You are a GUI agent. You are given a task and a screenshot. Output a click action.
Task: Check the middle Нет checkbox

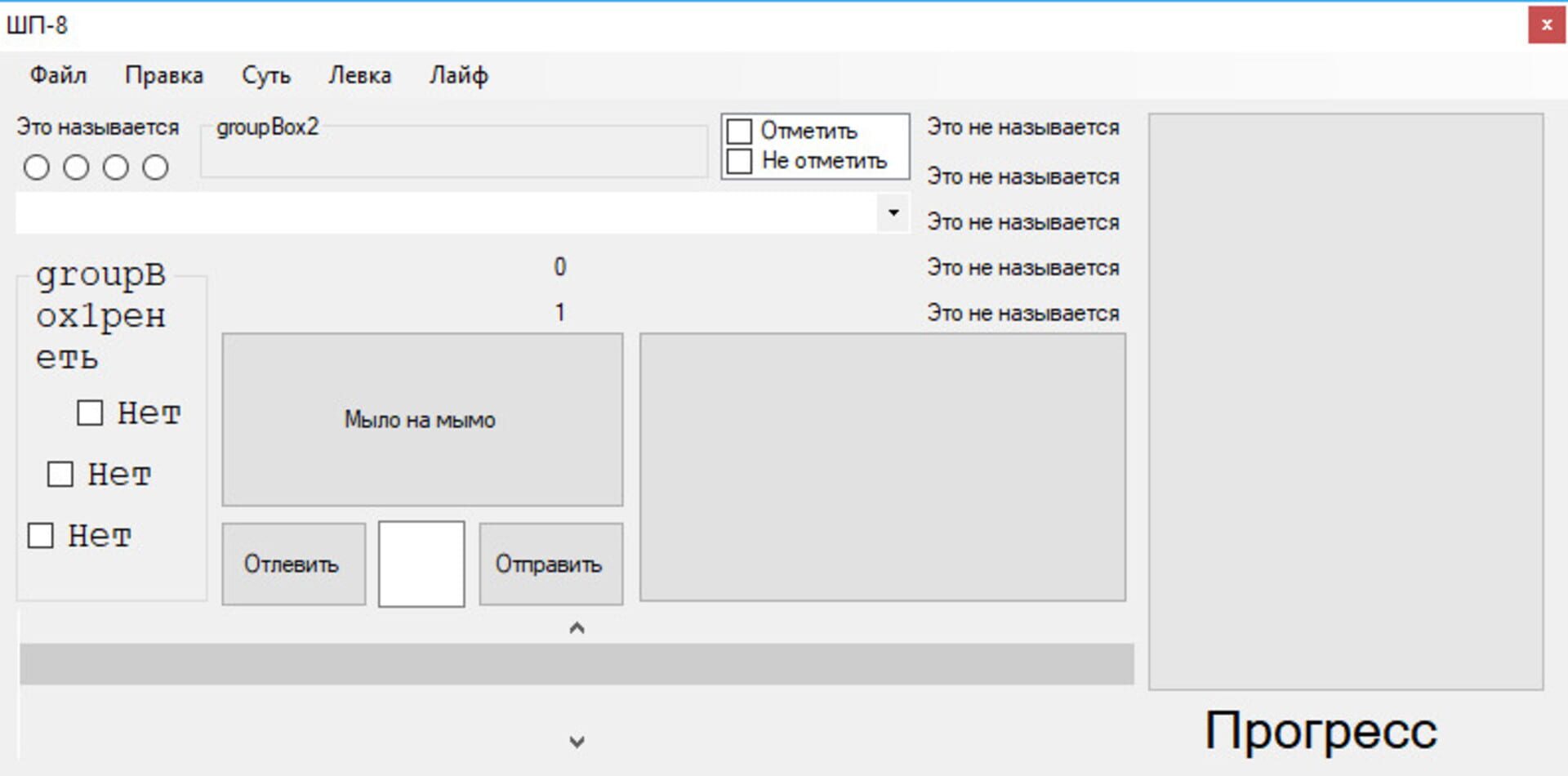coord(60,474)
